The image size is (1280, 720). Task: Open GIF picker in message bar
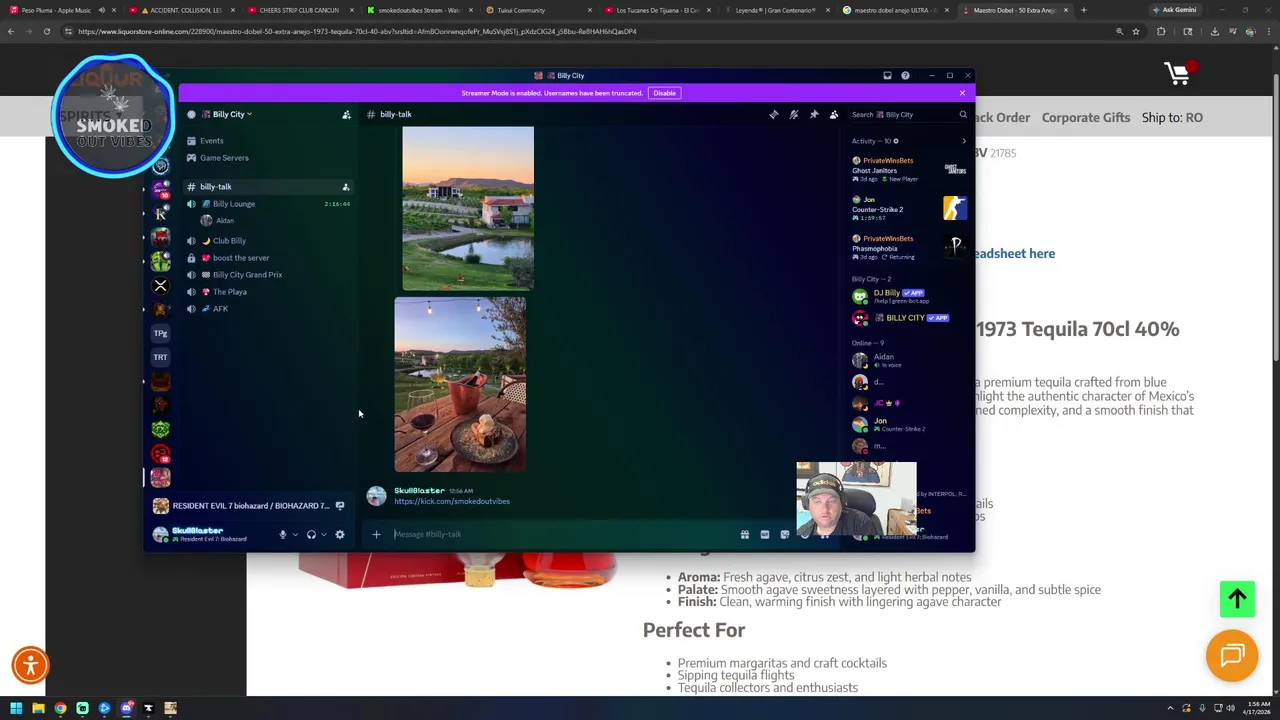click(764, 534)
